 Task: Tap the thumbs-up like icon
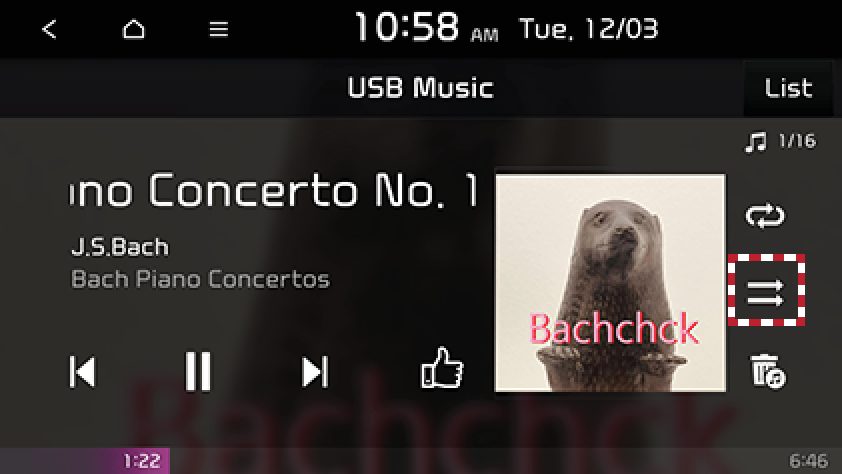(441, 368)
